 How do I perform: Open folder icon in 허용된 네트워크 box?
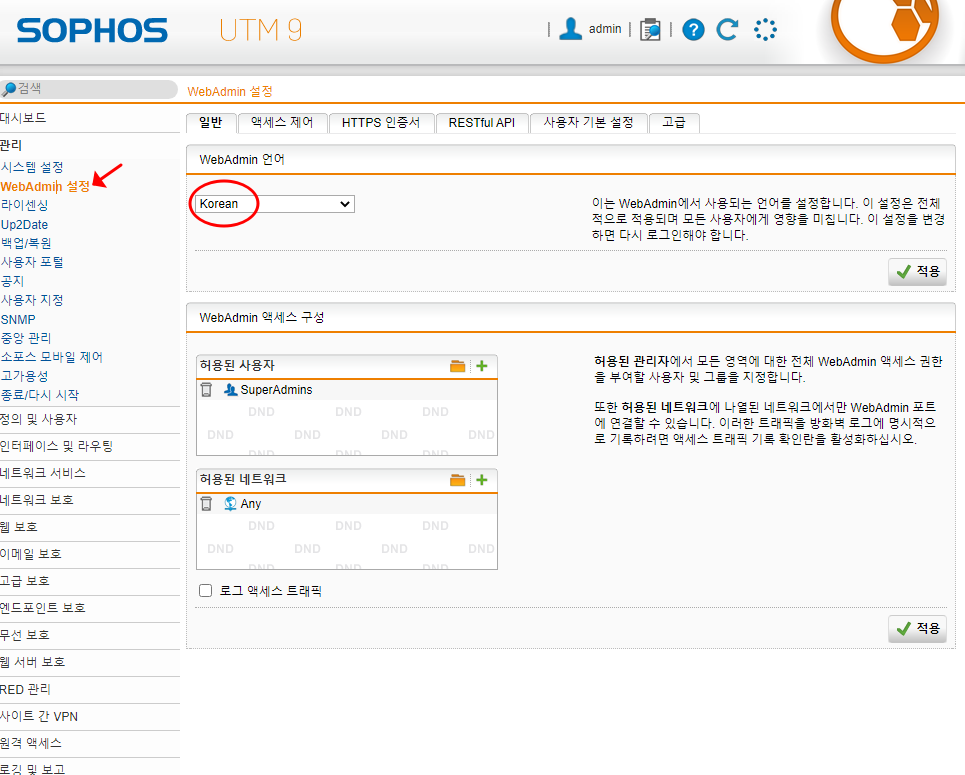point(457,480)
